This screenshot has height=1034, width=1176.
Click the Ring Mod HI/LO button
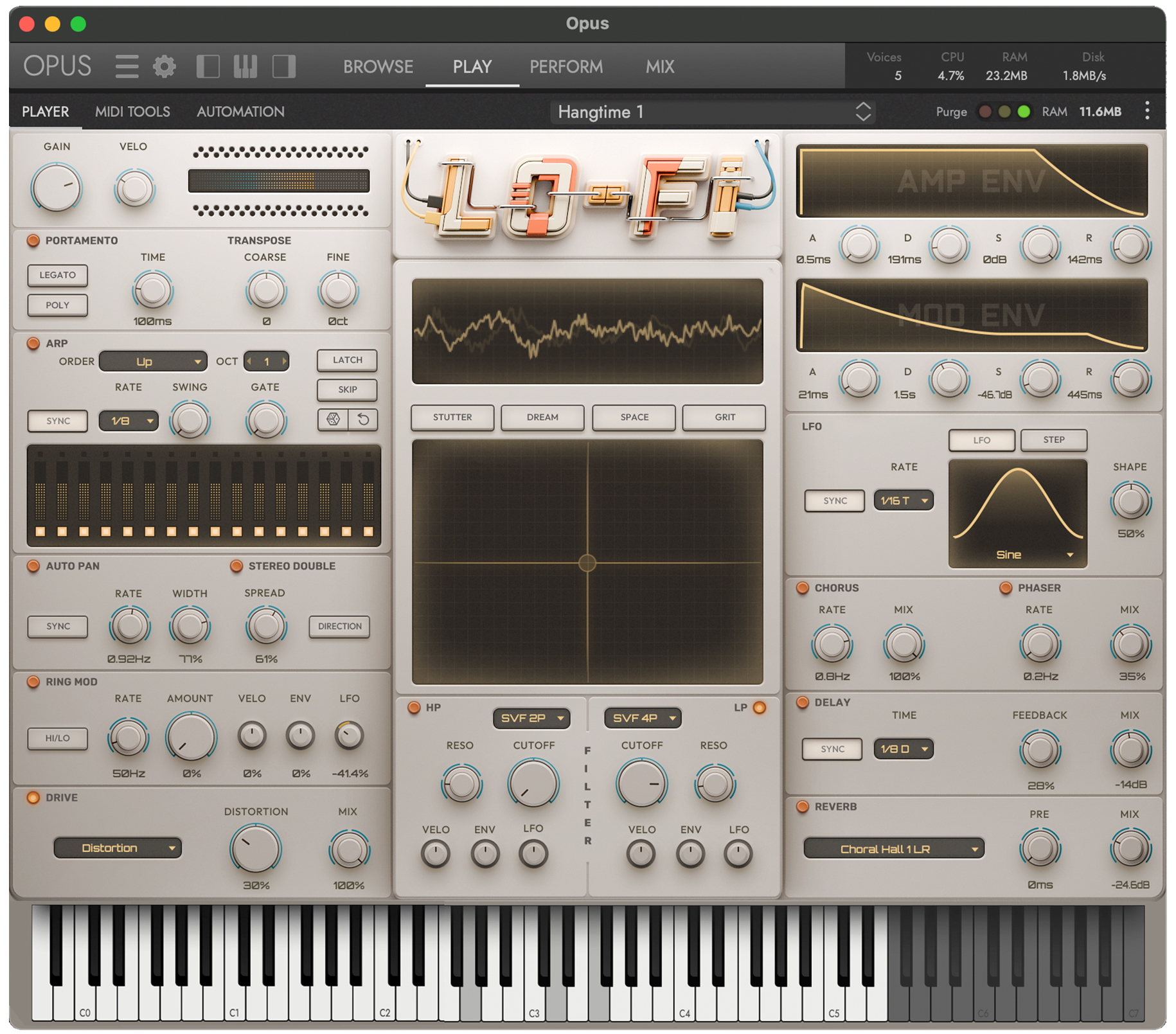57,738
